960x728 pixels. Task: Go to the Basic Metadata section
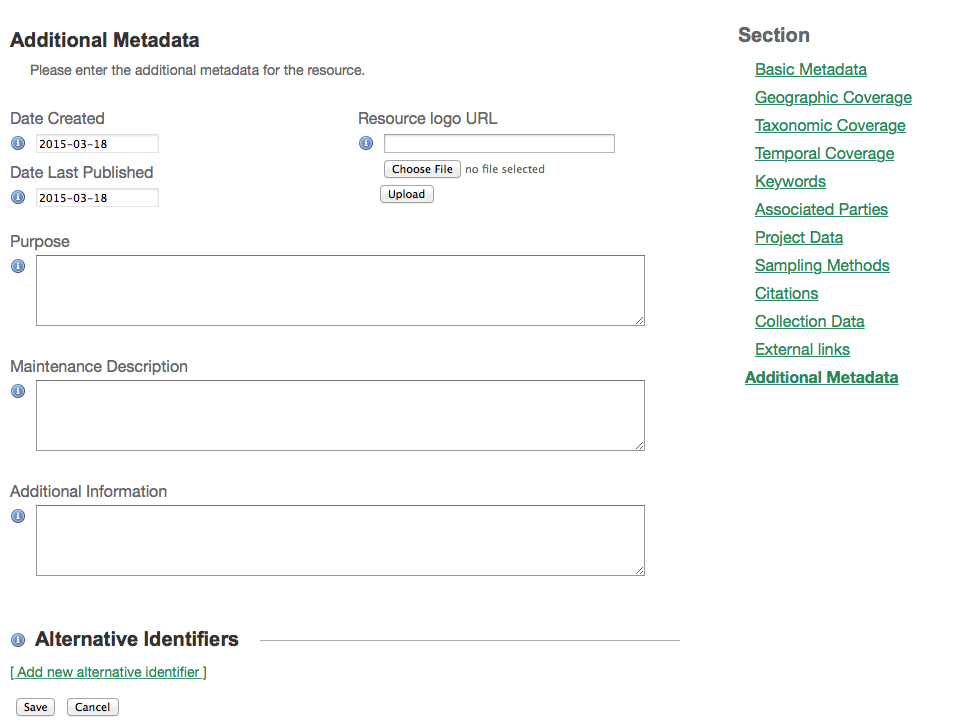tap(810, 69)
